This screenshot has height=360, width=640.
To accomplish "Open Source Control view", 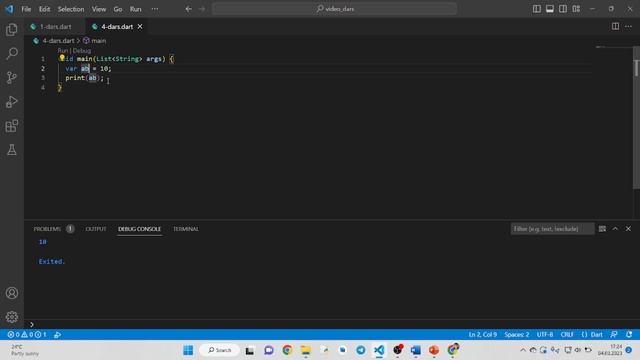I will tap(12, 77).
